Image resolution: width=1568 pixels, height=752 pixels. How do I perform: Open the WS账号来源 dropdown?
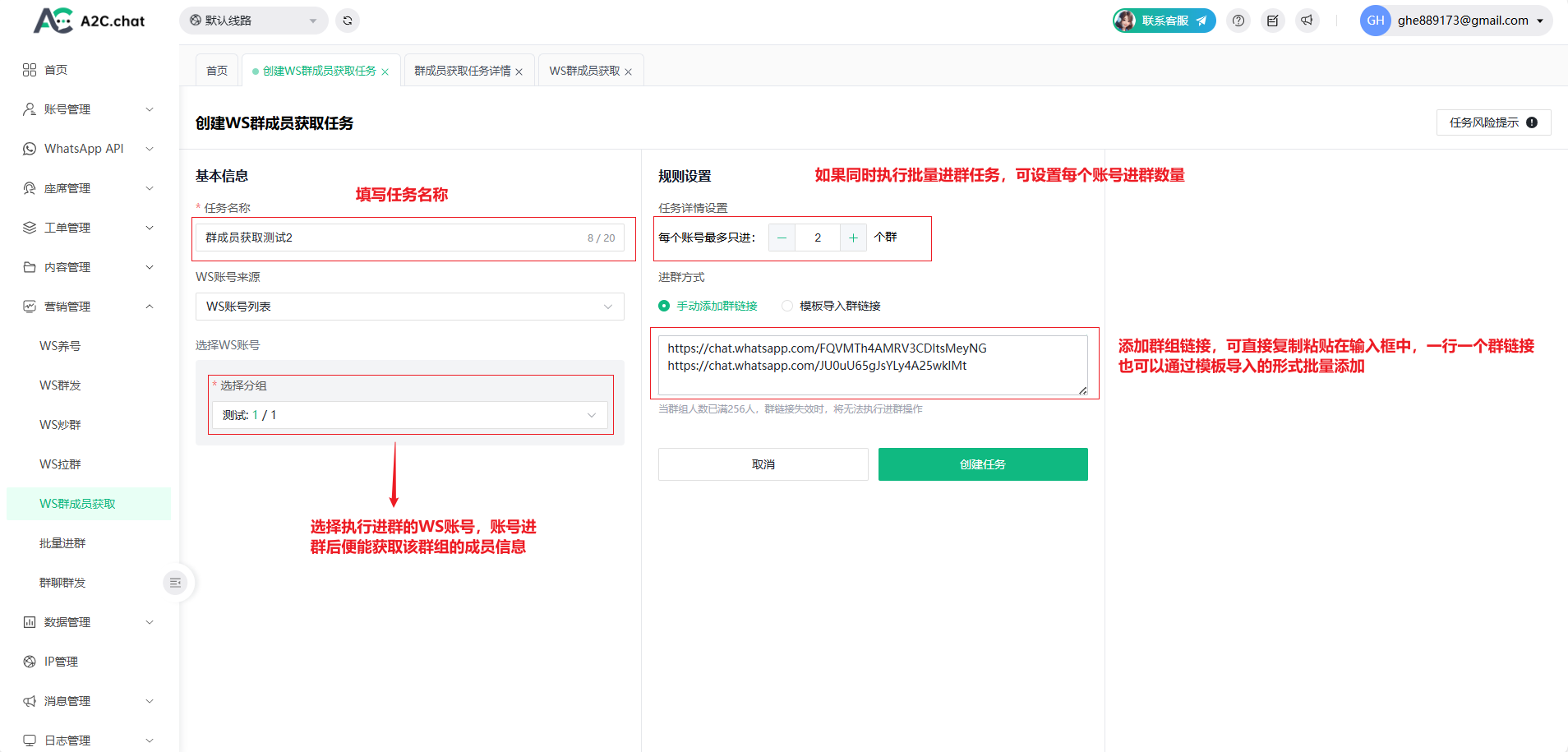[x=409, y=307]
